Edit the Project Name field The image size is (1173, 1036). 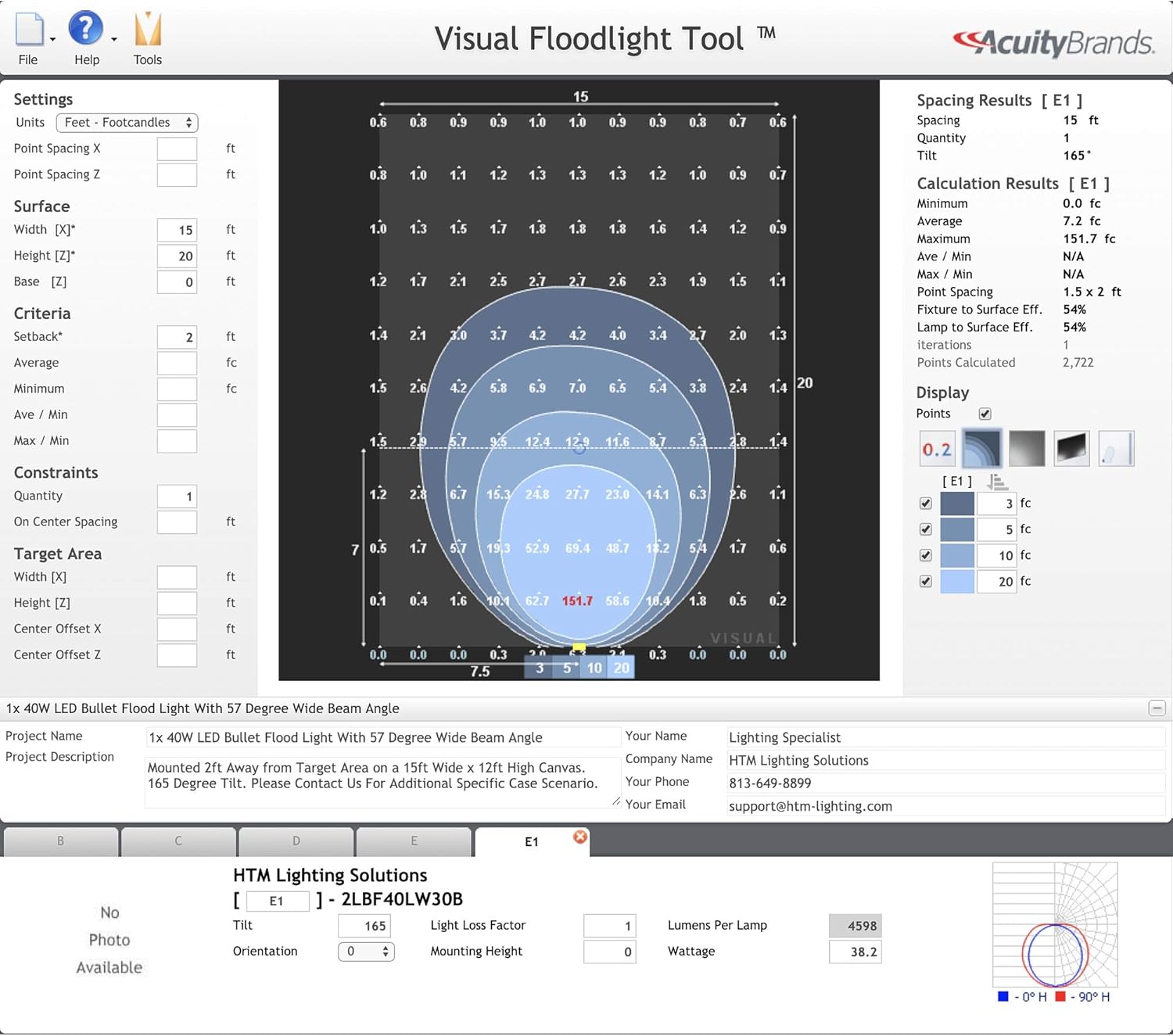[383, 737]
